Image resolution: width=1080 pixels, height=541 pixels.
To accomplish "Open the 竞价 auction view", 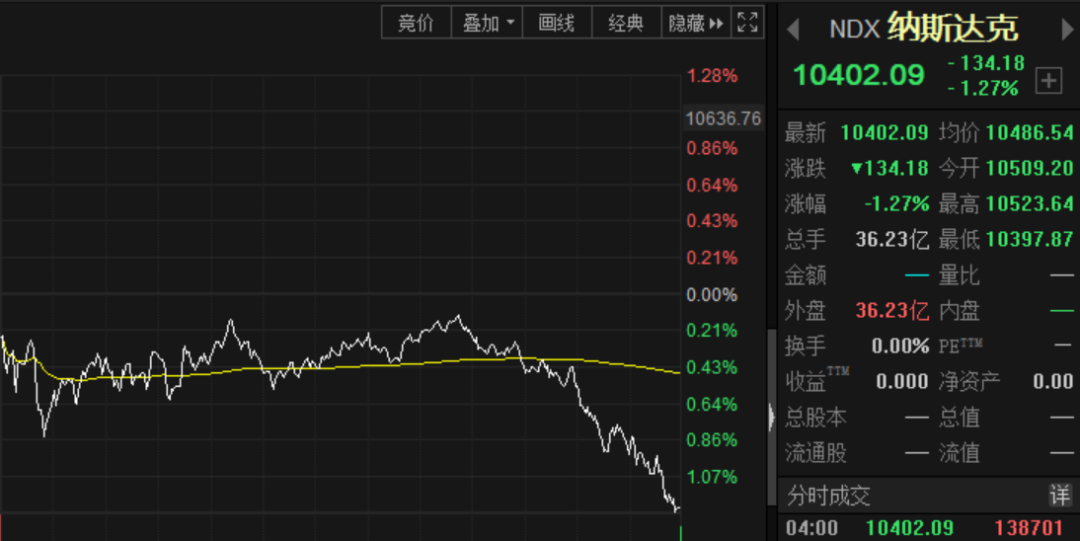I will 416,23.
